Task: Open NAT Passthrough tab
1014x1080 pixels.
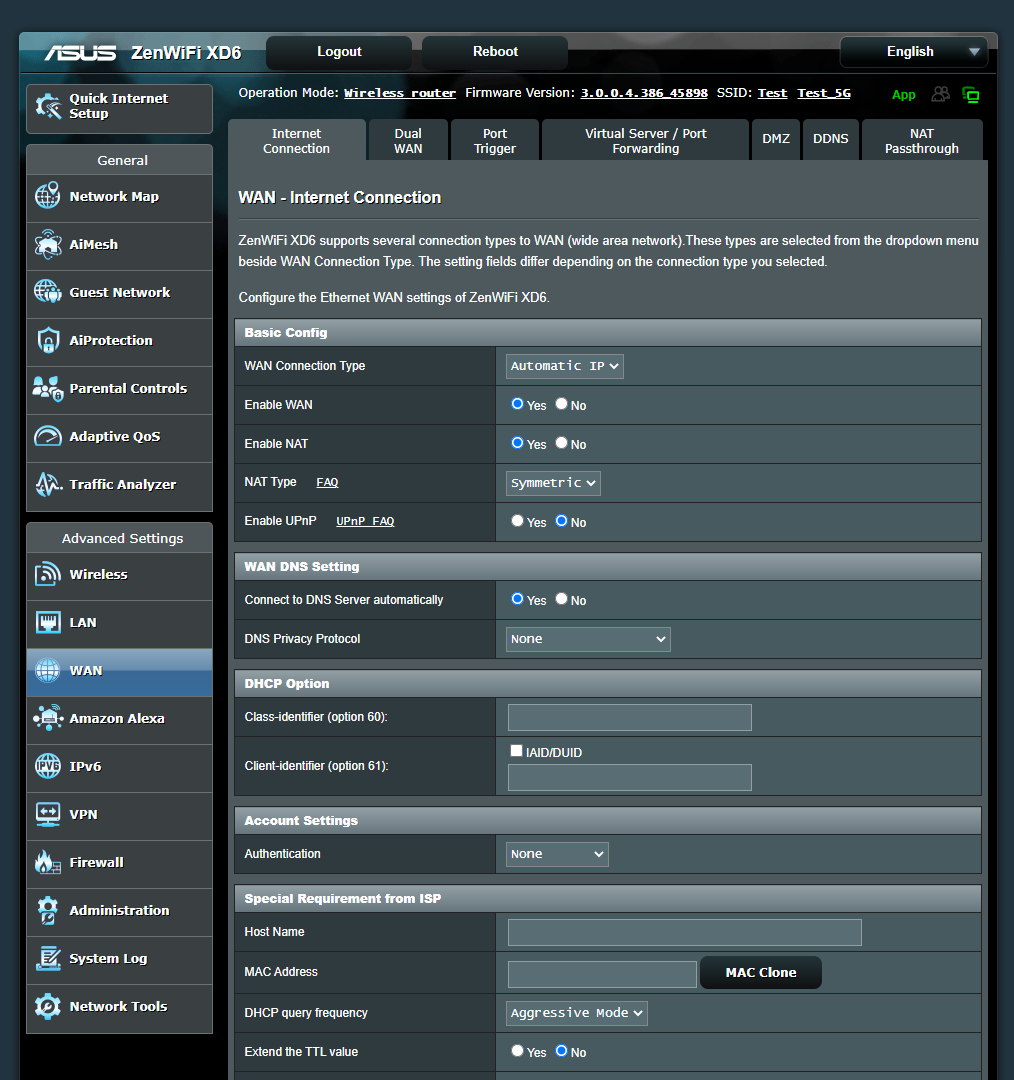Action: 922,141
